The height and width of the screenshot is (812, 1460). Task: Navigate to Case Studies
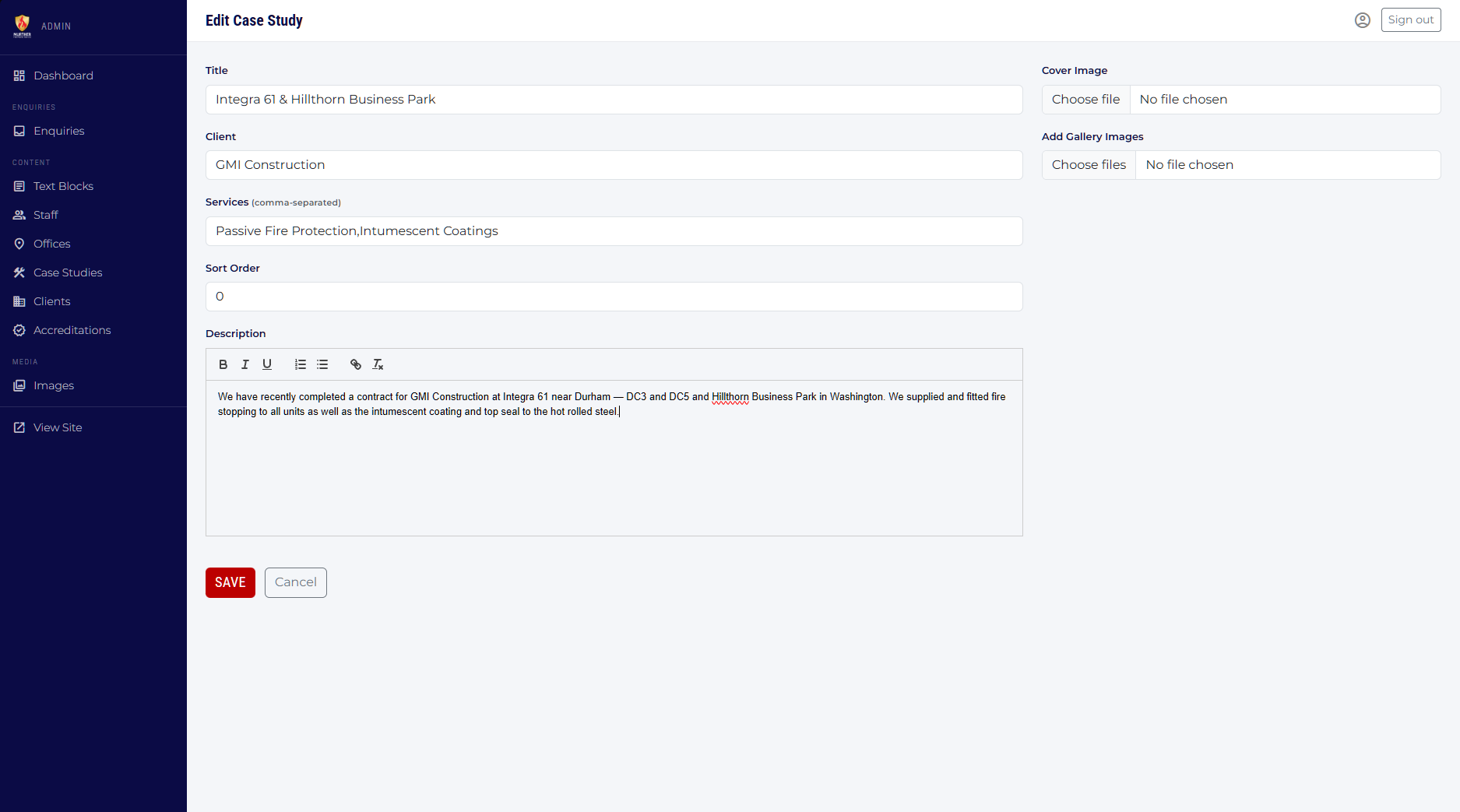[x=68, y=272]
